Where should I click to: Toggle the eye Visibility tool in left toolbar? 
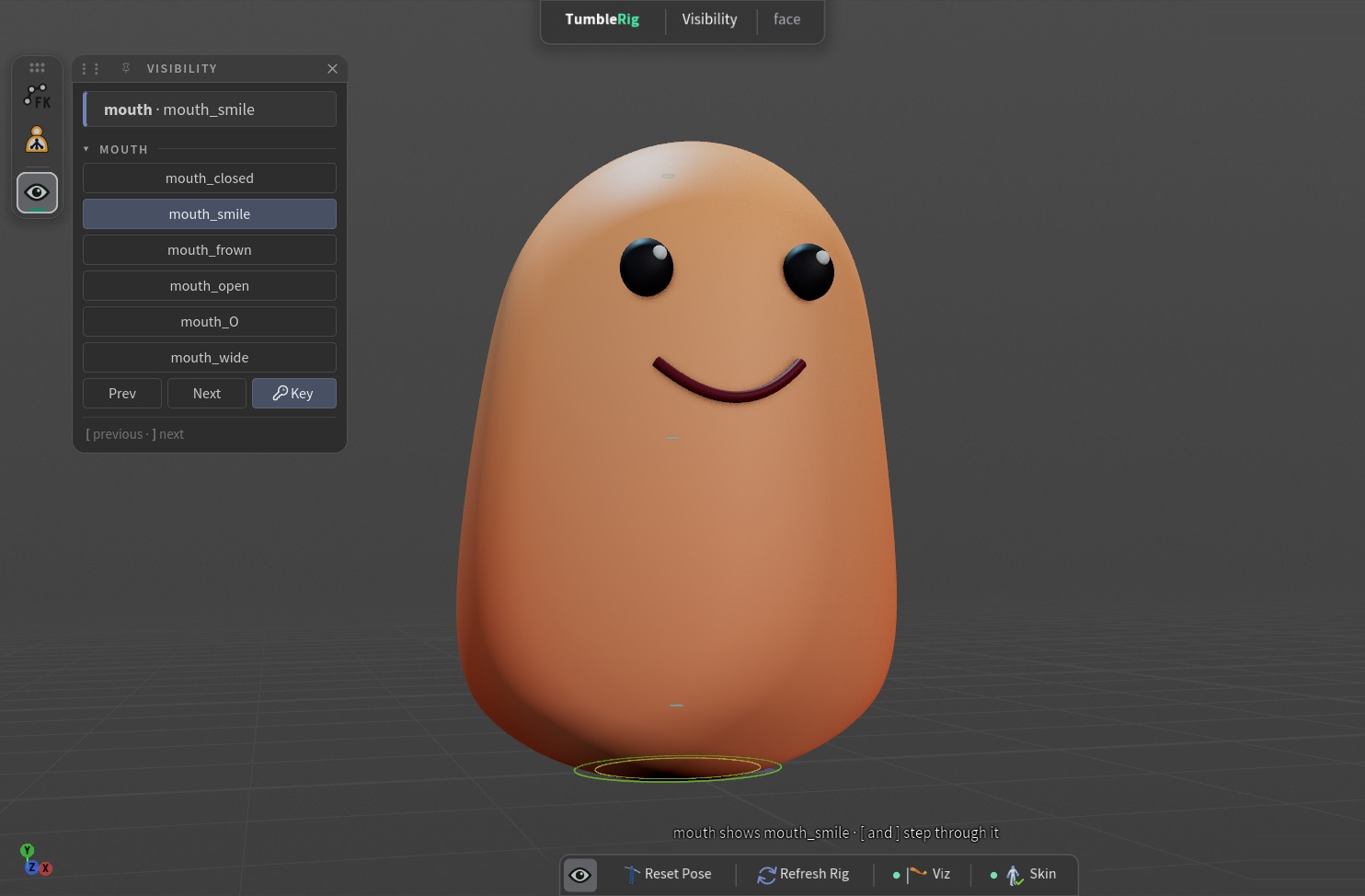[37, 193]
